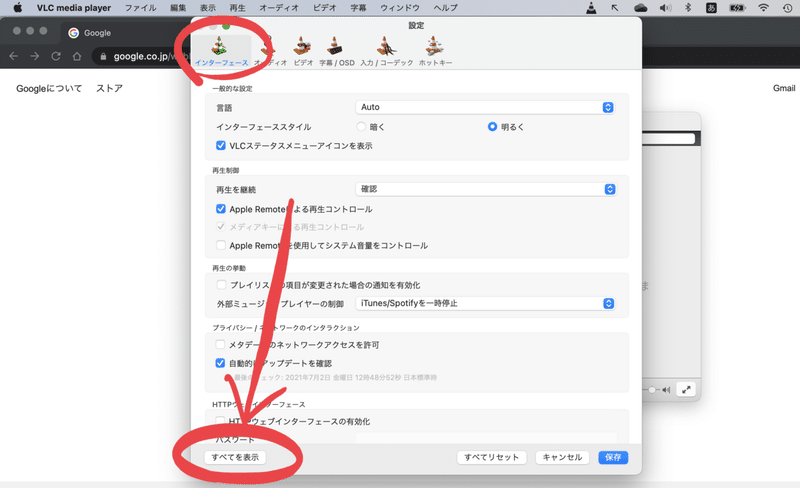Open the 字幕 / OSD preferences icon
This screenshot has height=488, width=800.
(x=336, y=51)
